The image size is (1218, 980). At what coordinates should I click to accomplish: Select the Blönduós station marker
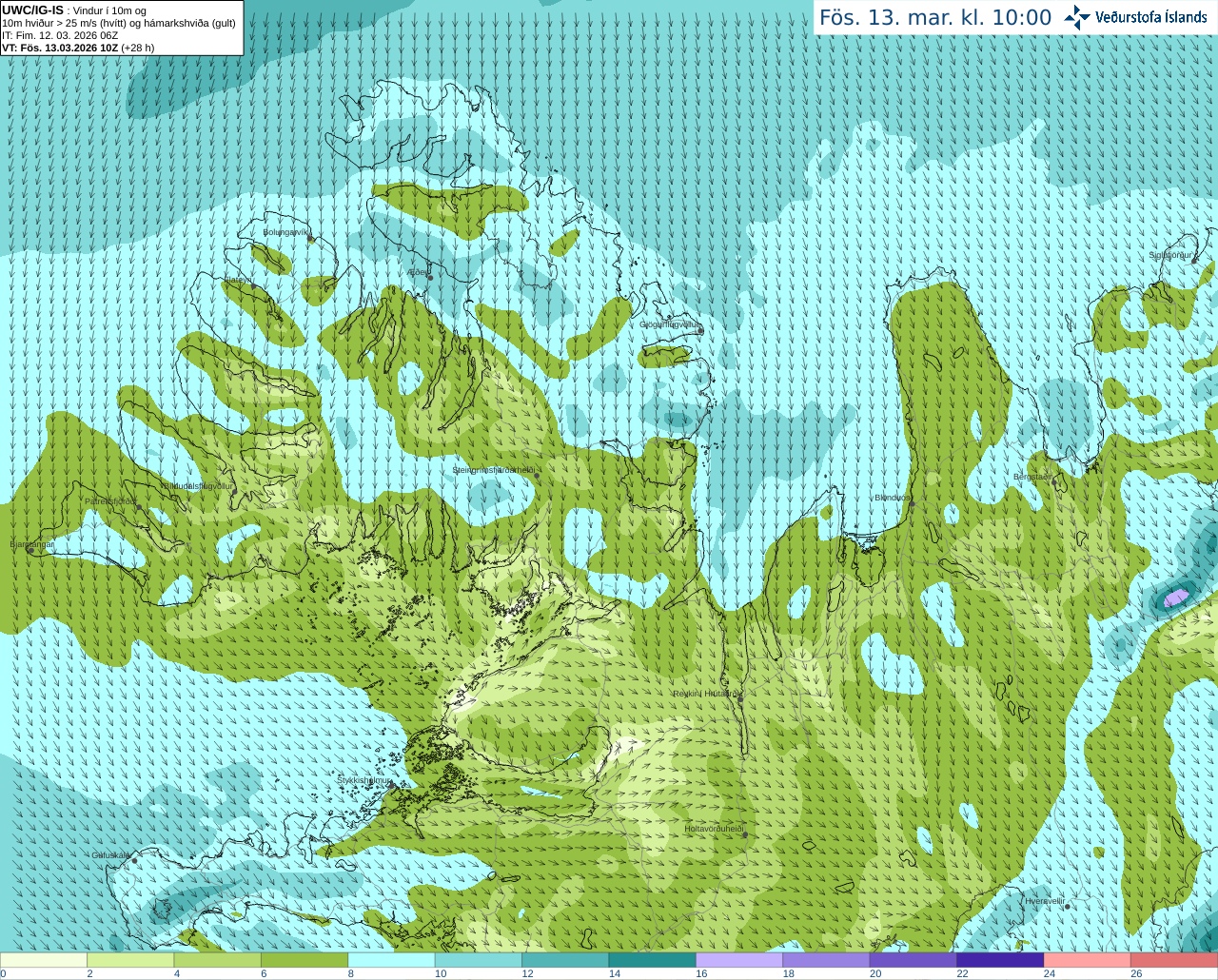click(x=912, y=503)
